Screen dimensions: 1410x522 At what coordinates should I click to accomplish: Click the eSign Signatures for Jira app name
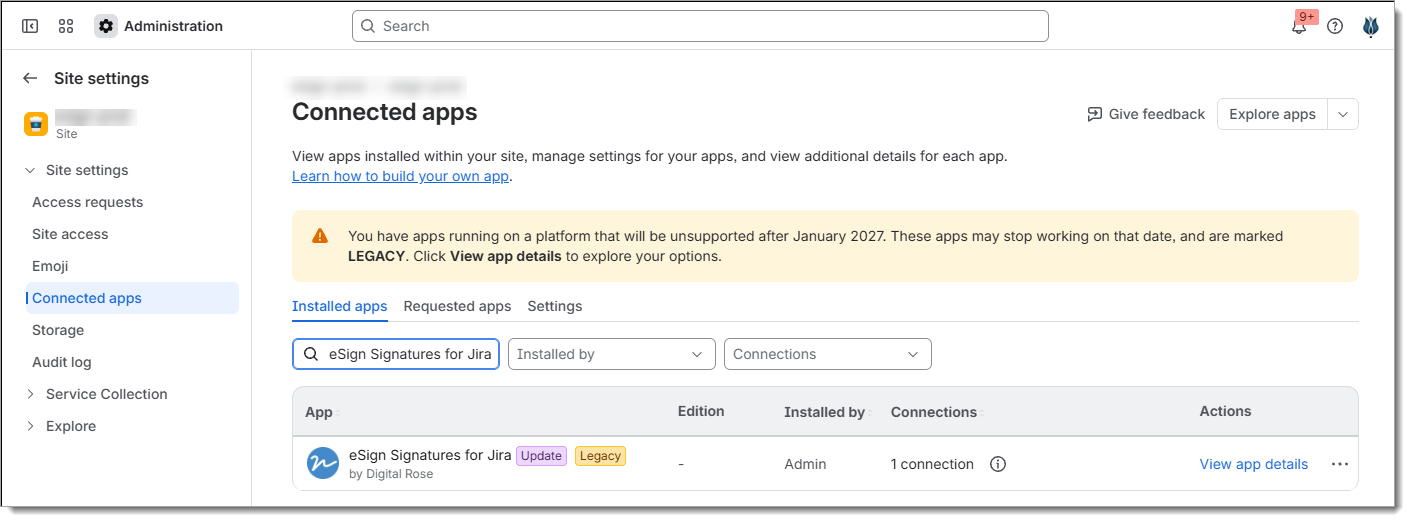[x=430, y=455]
